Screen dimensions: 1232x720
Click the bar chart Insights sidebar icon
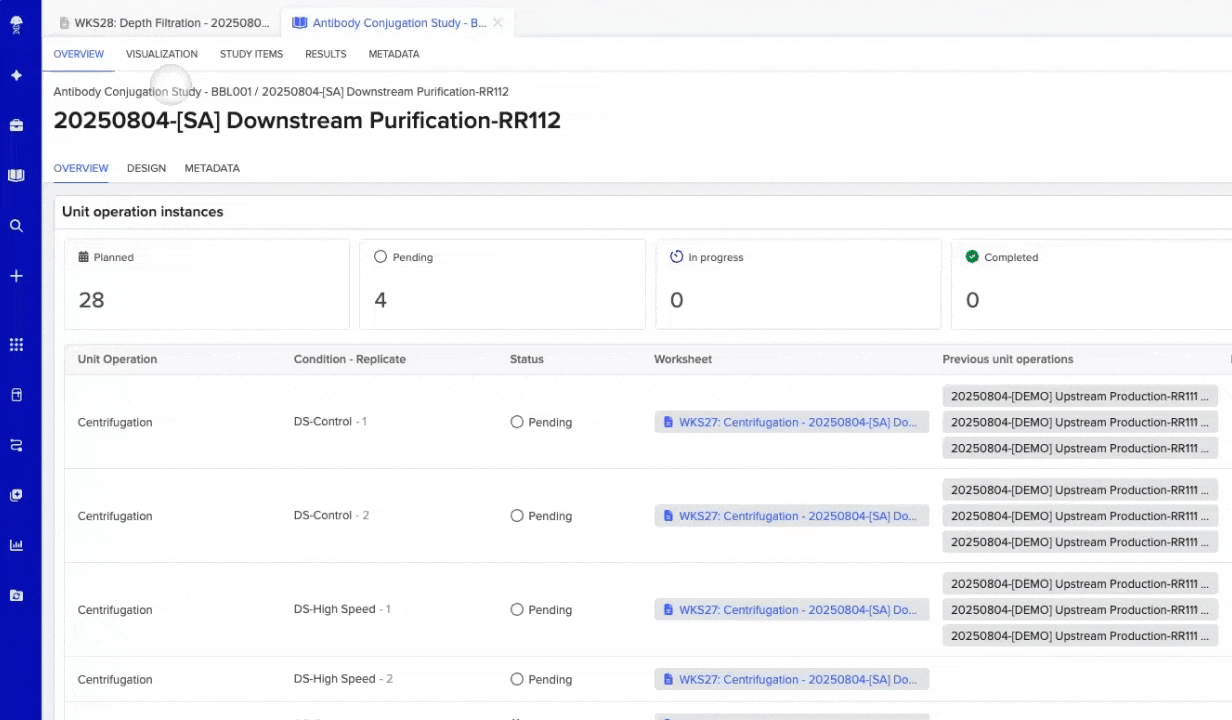point(16,545)
